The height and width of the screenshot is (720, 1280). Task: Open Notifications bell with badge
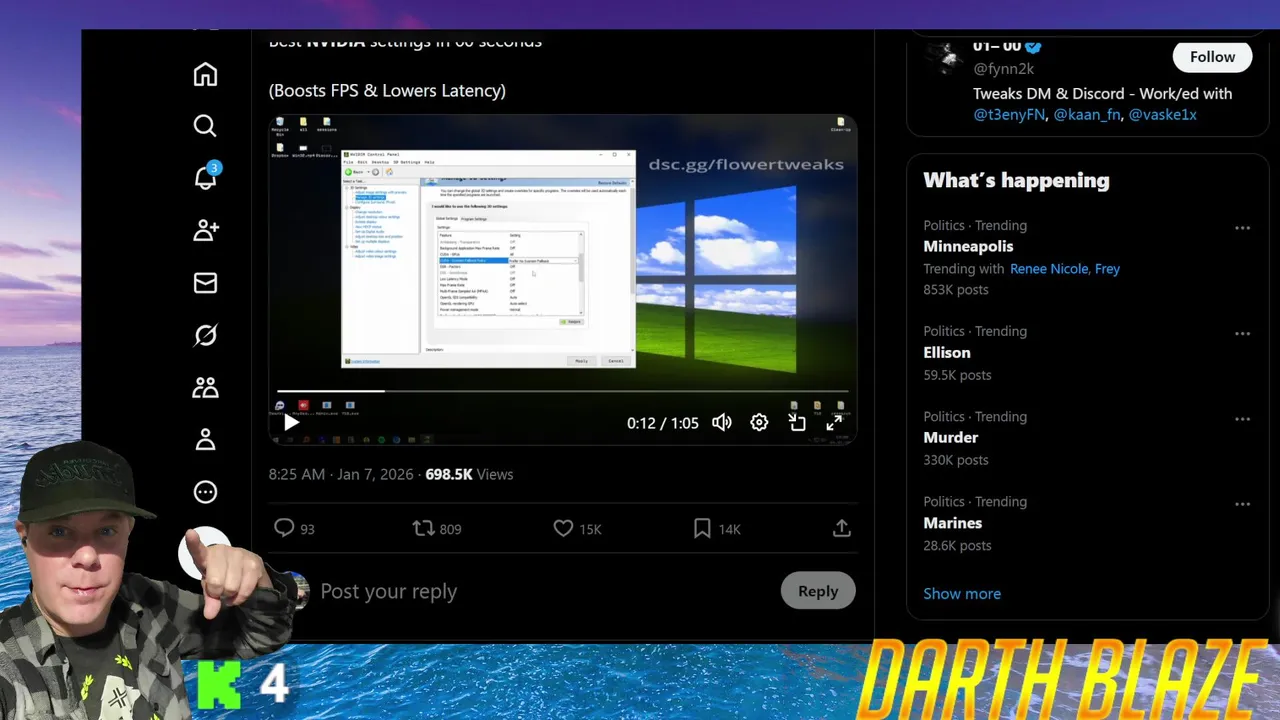(x=206, y=177)
